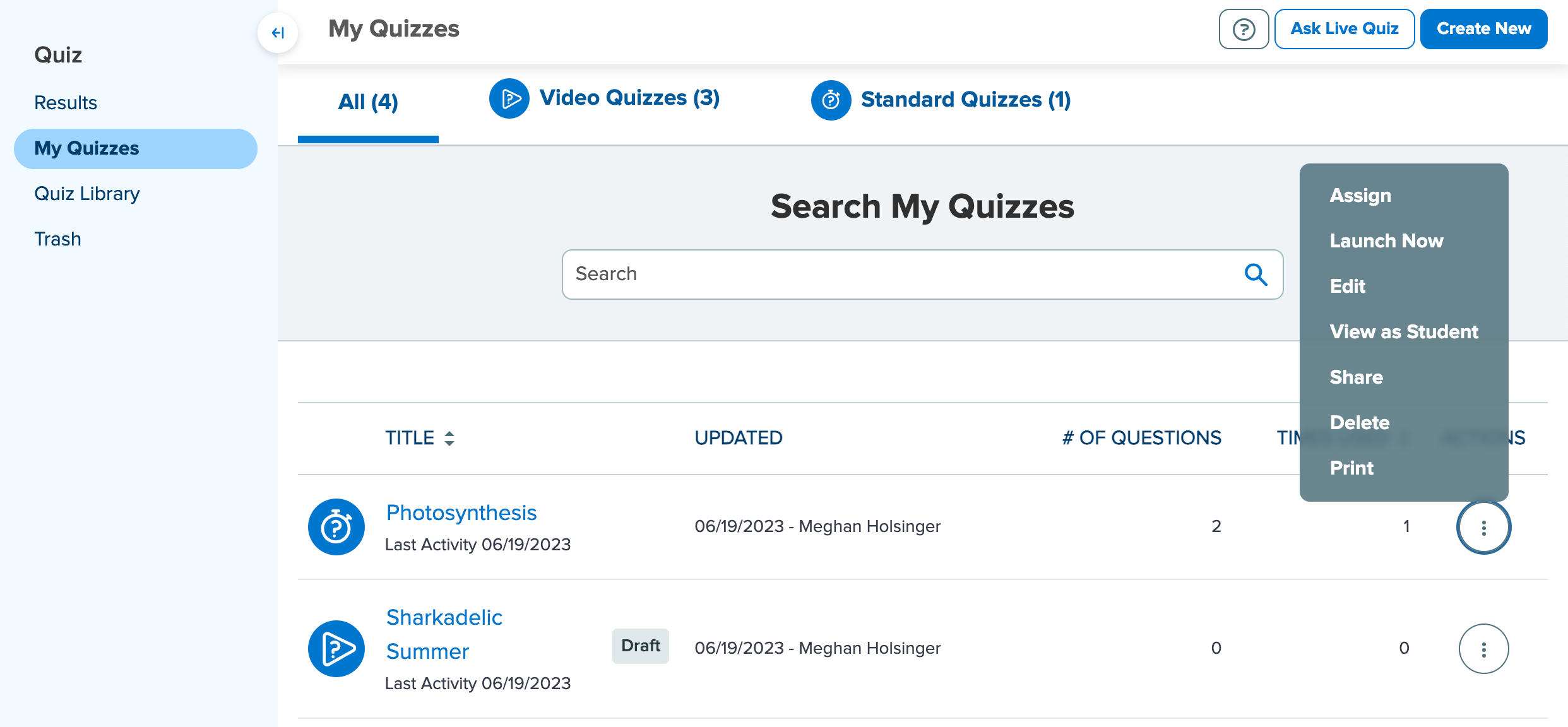Choose View as Student from the menu
The image size is (1568, 727).
tap(1404, 331)
